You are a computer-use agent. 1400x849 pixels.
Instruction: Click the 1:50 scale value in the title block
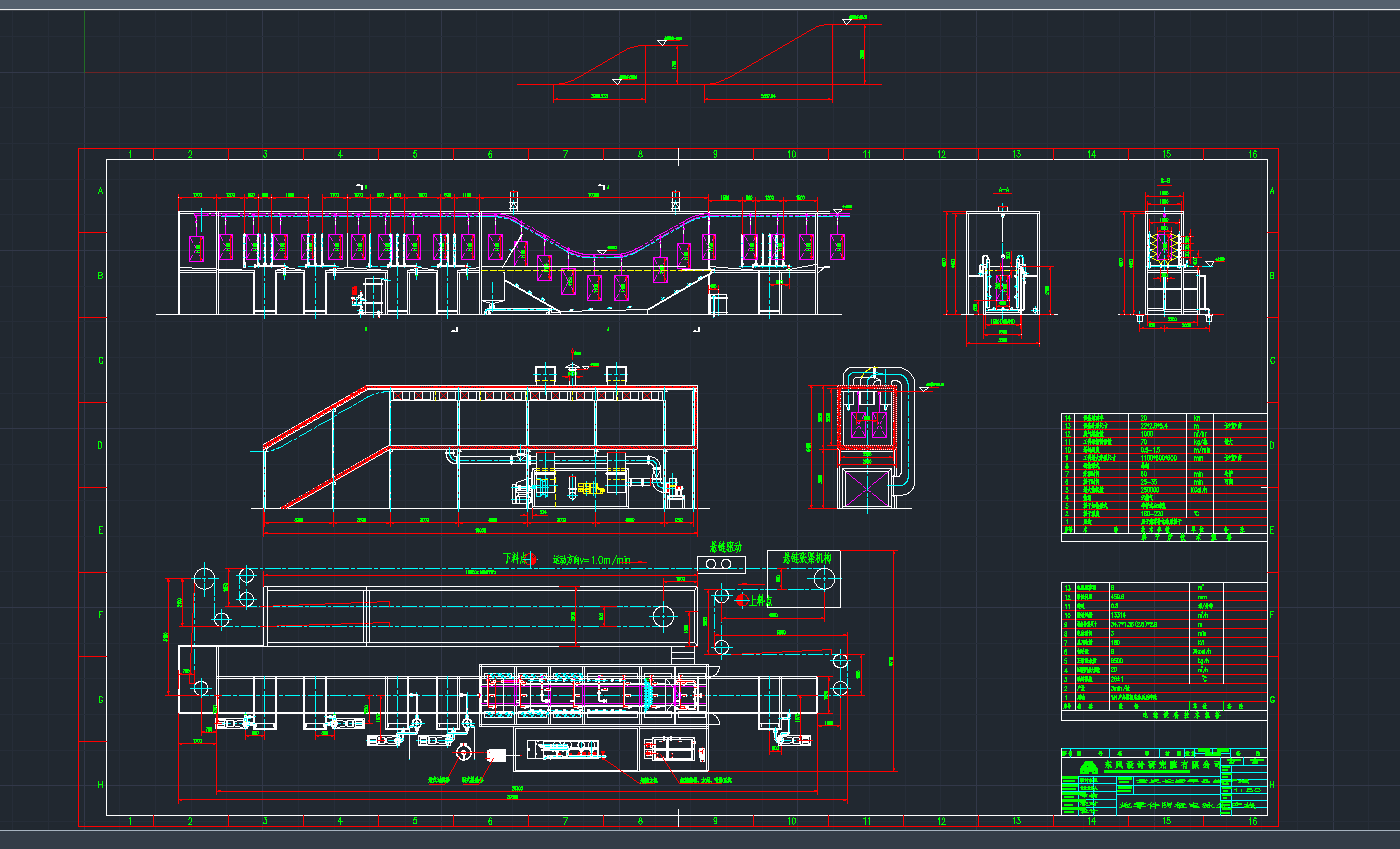coord(1246,788)
